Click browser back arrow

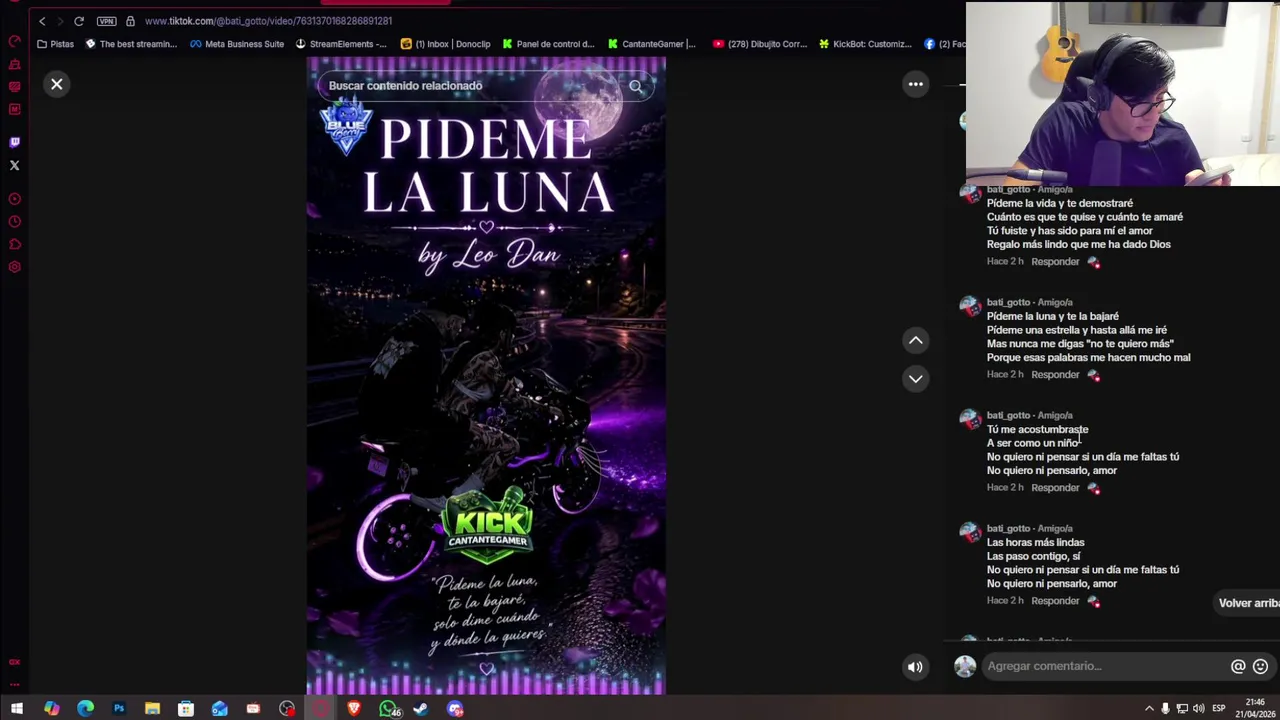42,21
